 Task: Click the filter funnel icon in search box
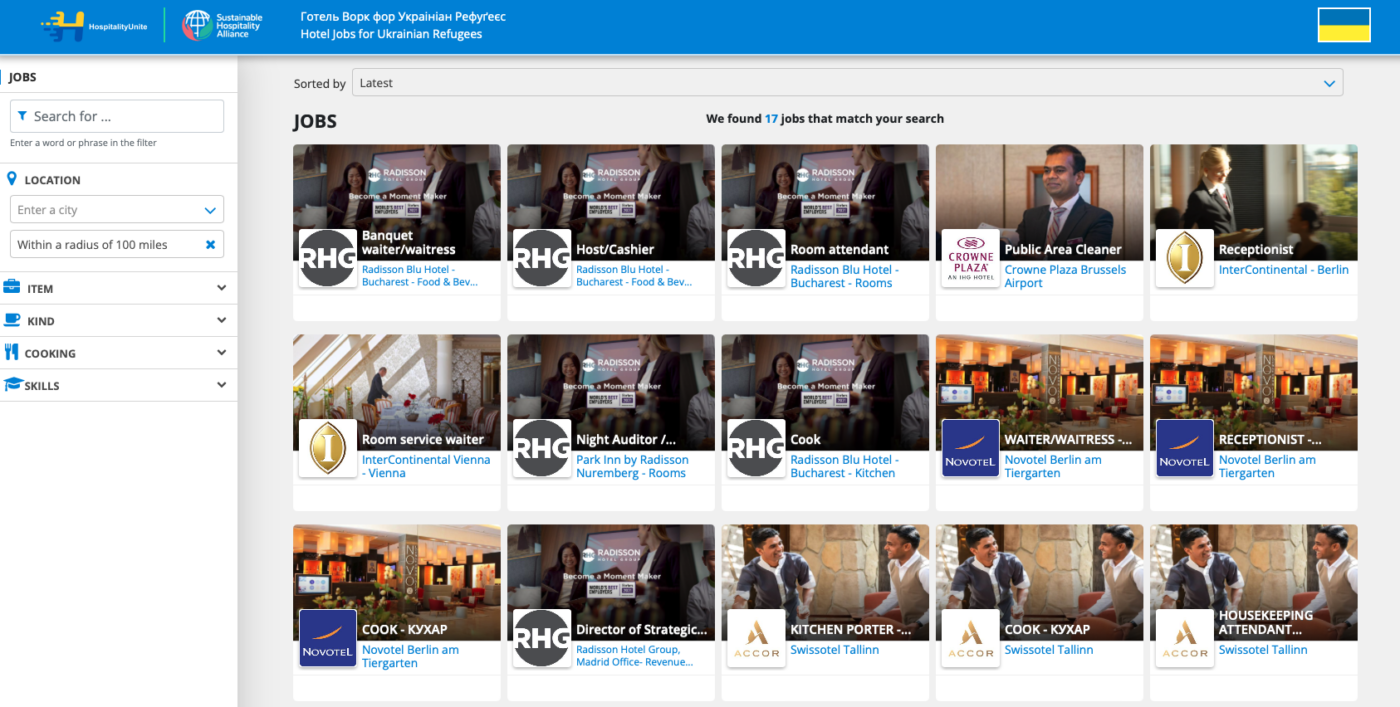point(23,116)
